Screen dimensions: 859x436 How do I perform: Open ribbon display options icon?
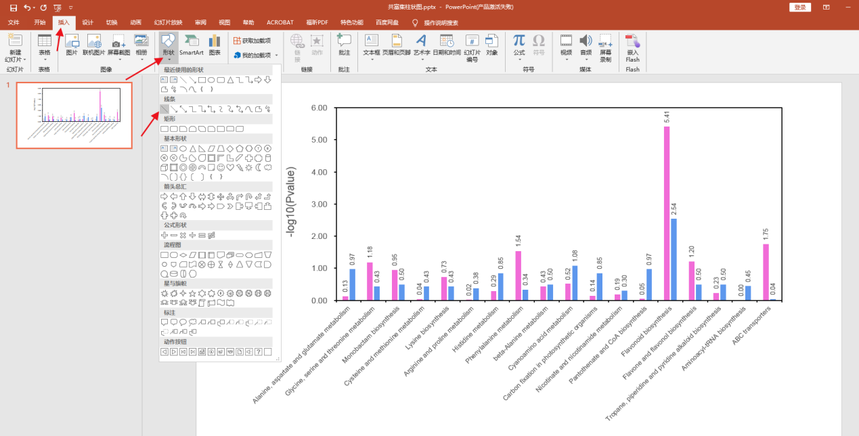[x=826, y=7]
